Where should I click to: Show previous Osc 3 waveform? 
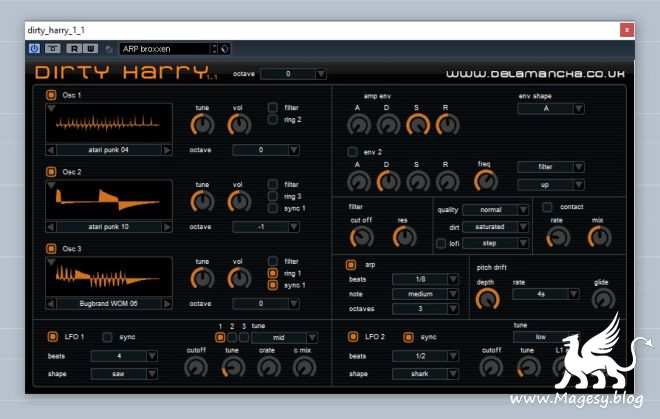(51, 304)
